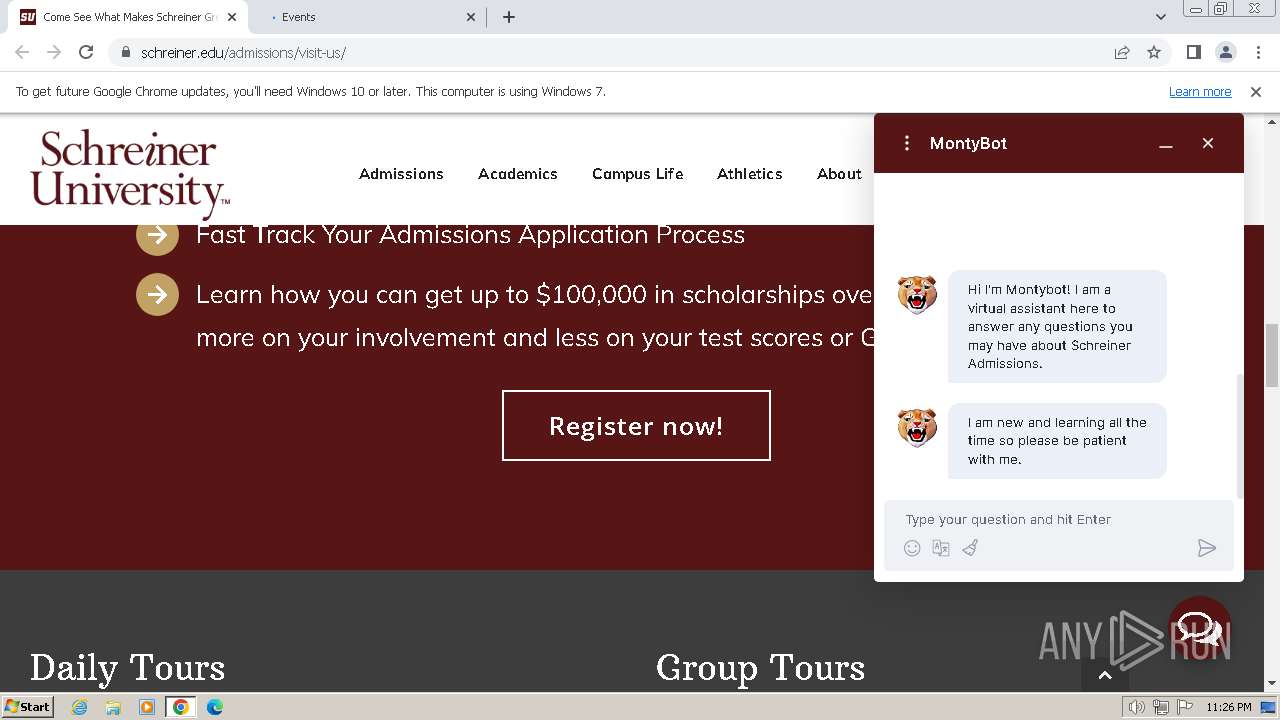The width and height of the screenshot is (1280, 720).
Task: Click arrow icon beside scholarships line
Action: (157, 294)
